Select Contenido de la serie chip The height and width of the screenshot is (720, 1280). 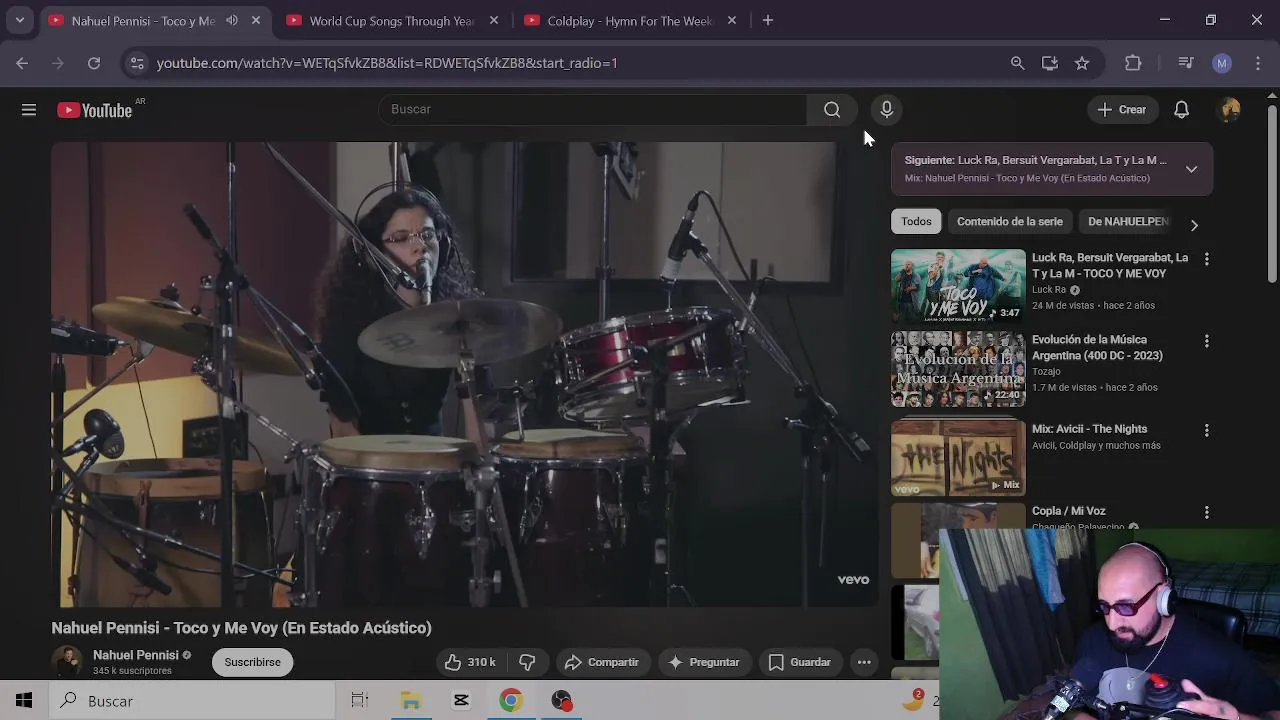tap(1010, 222)
